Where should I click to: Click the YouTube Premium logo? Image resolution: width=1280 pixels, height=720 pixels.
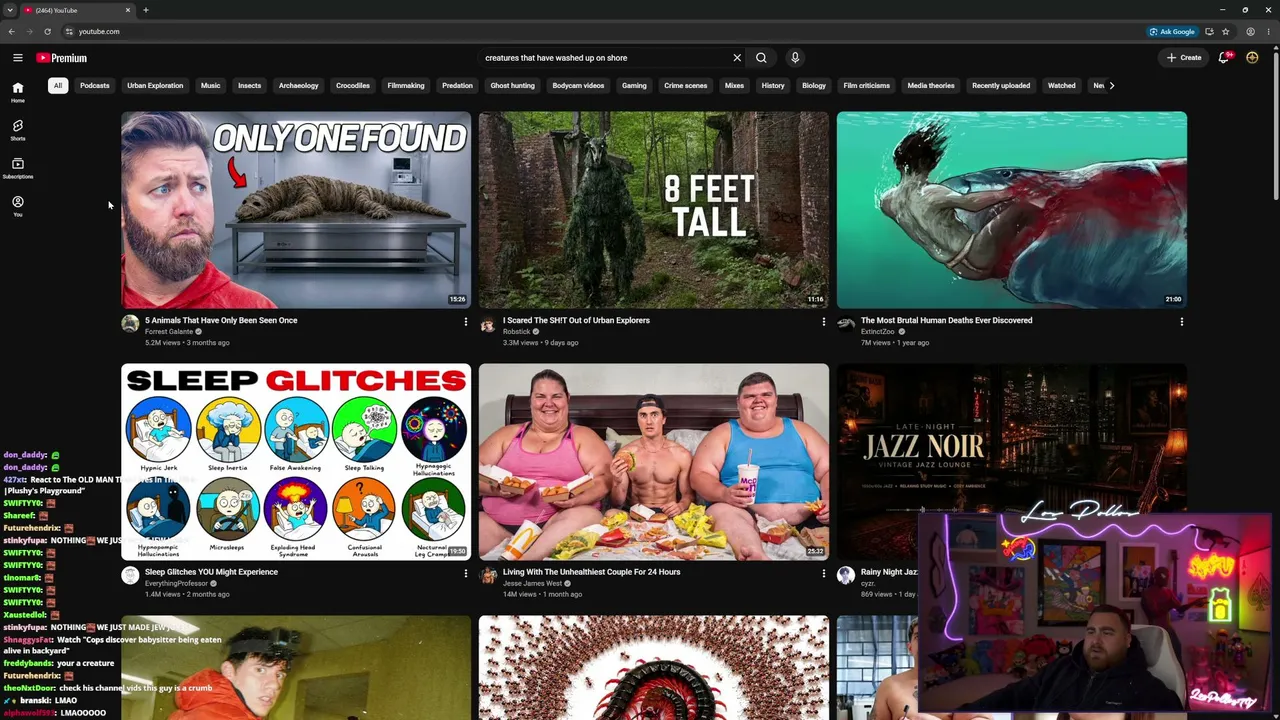coord(62,58)
